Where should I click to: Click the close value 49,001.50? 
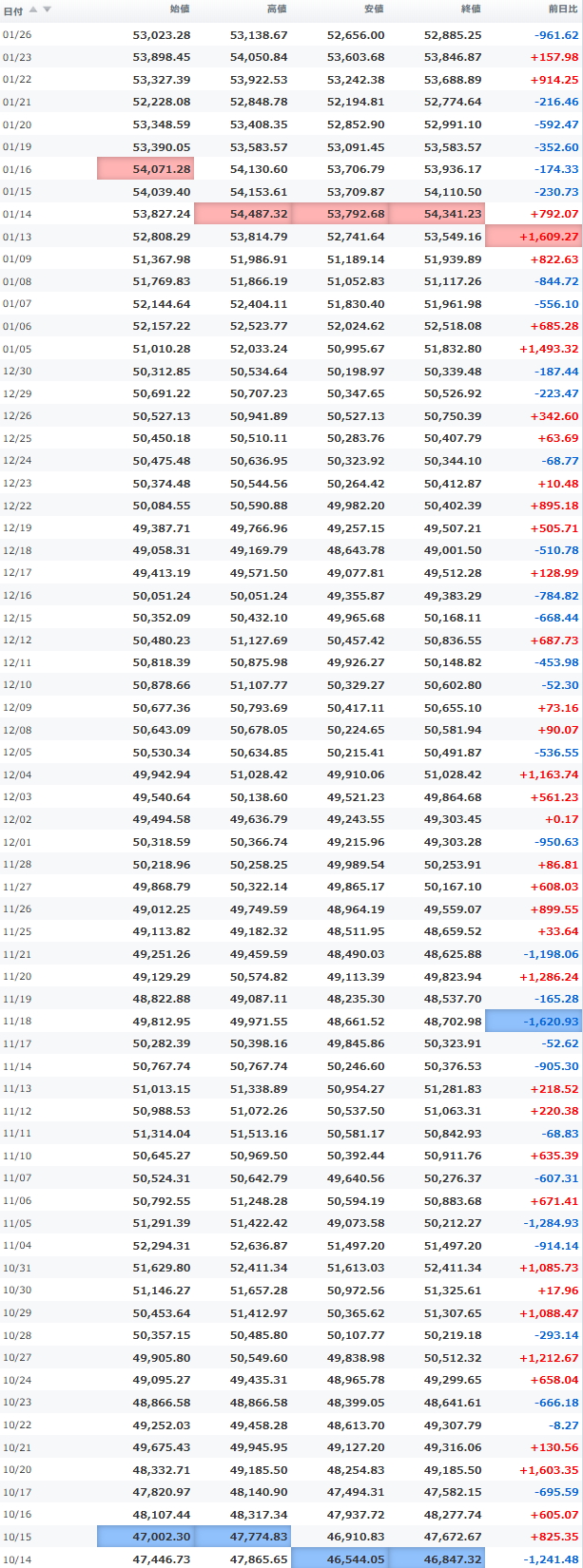453,550
